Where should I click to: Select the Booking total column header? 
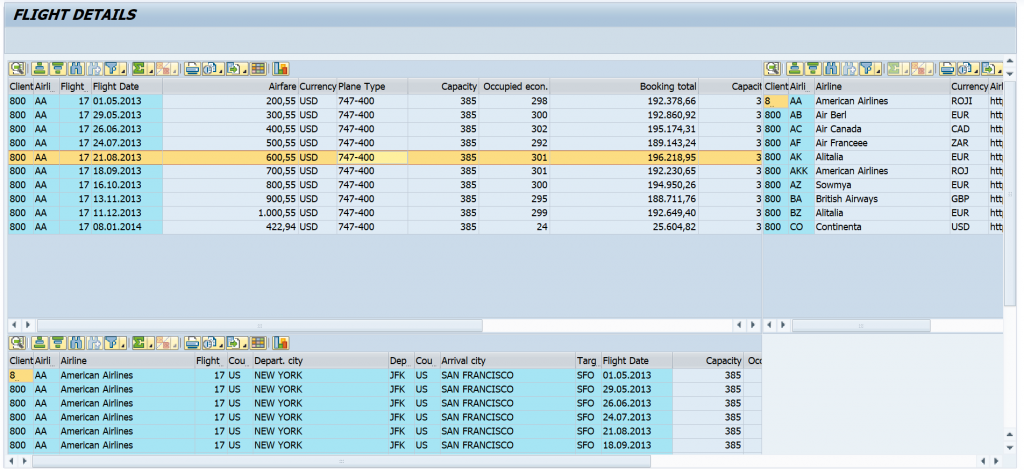(624, 86)
